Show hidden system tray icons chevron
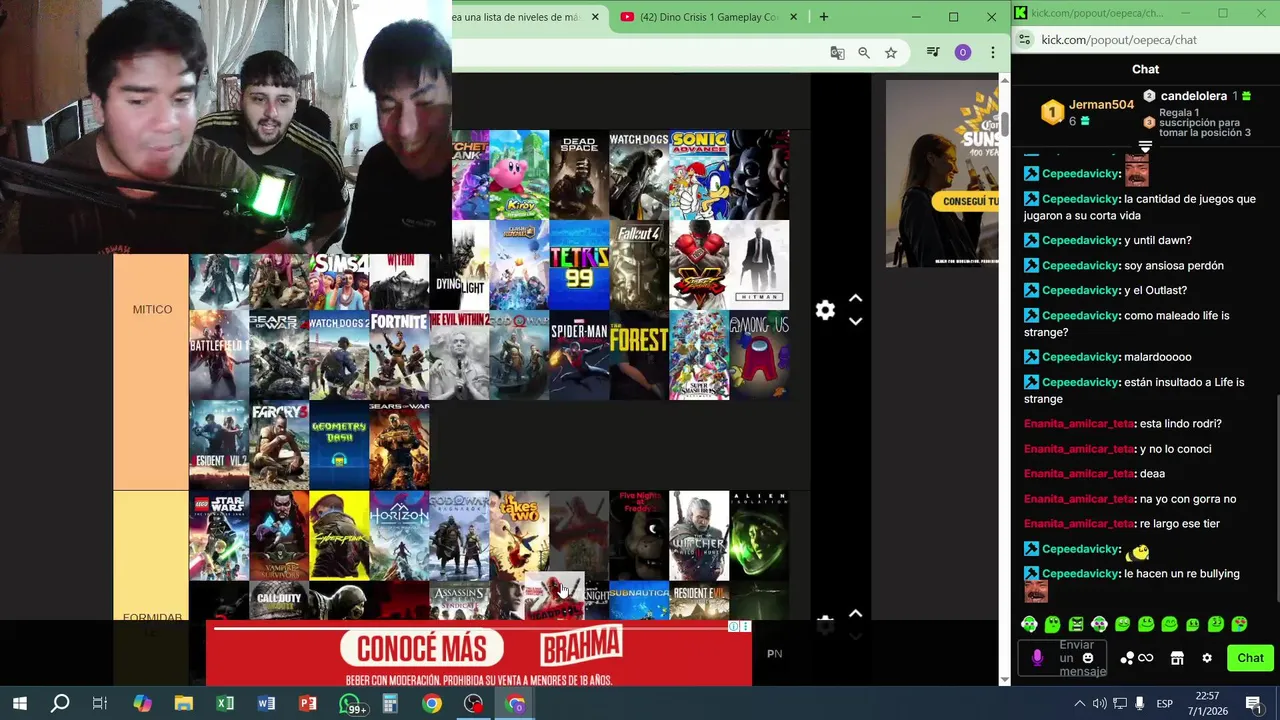The image size is (1280, 720). click(1079, 704)
